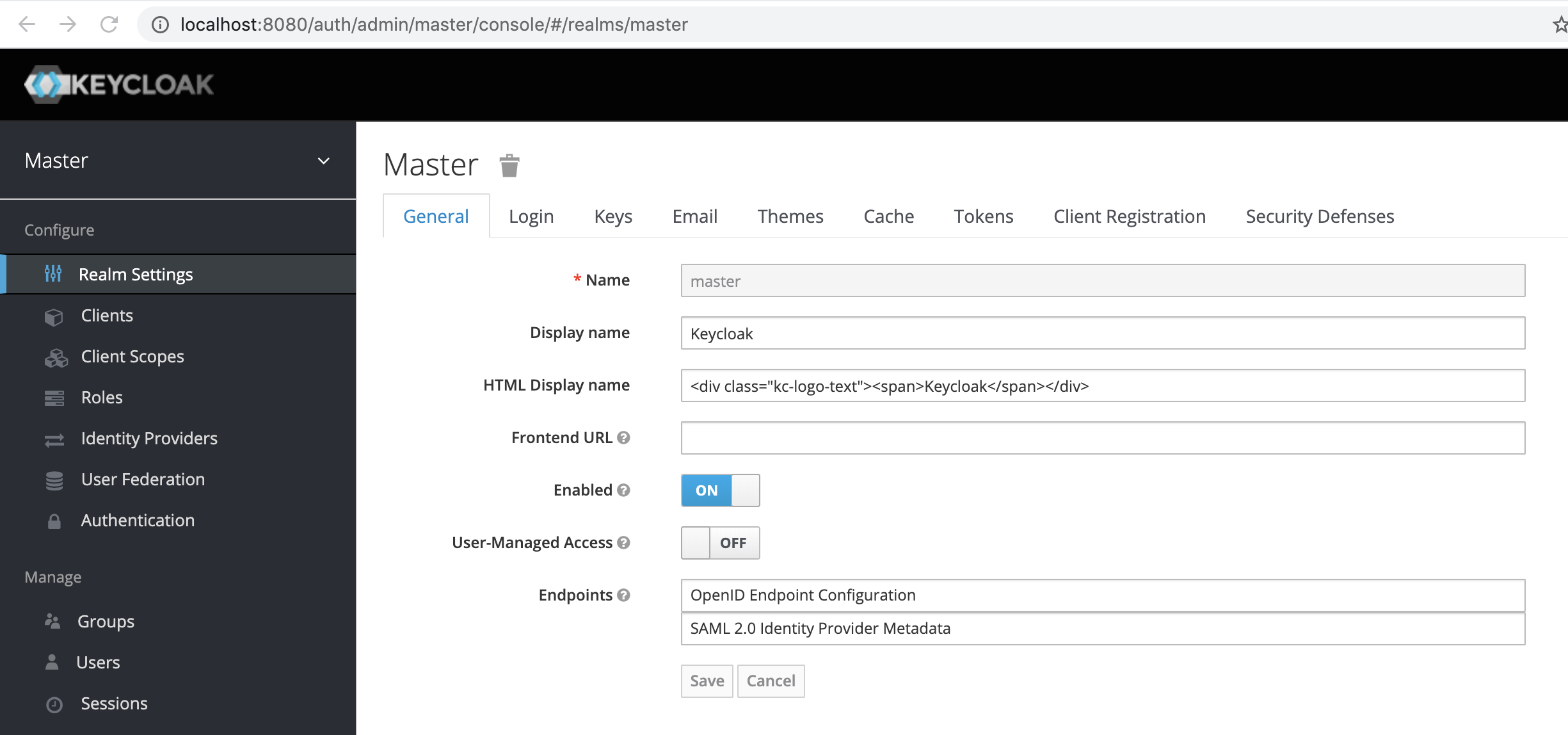
Task: Open Authentication via the padlock icon
Action: (x=54, y=521)
